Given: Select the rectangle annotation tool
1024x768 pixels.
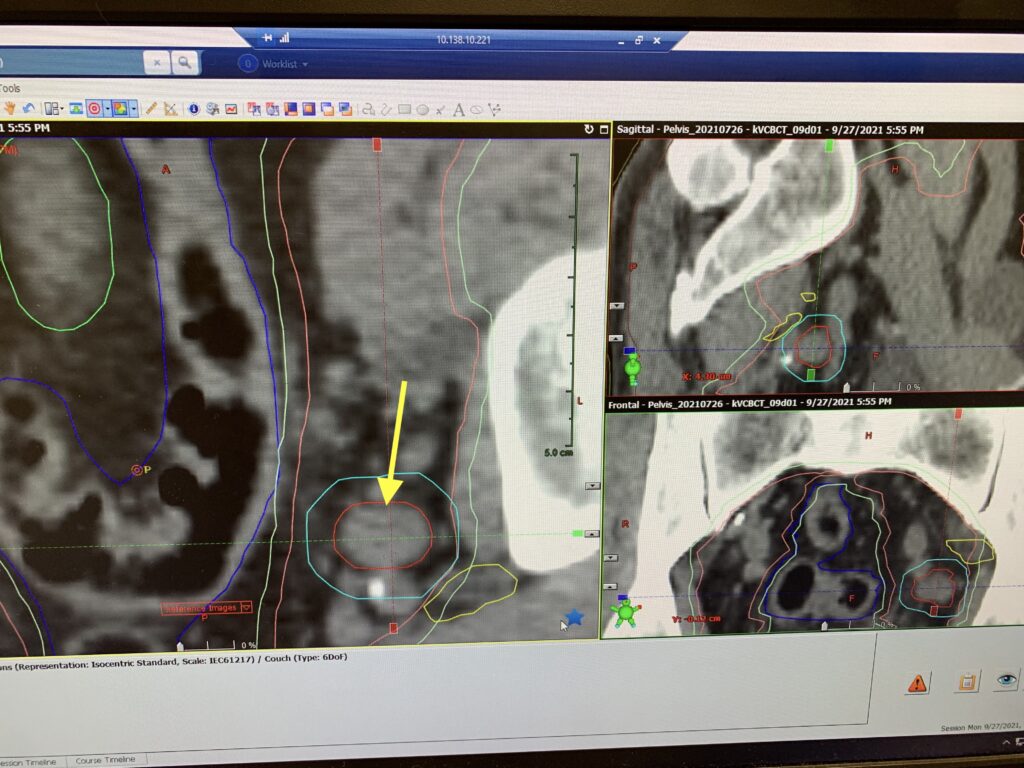Looking at the screenshot, I should coord(405,109).
